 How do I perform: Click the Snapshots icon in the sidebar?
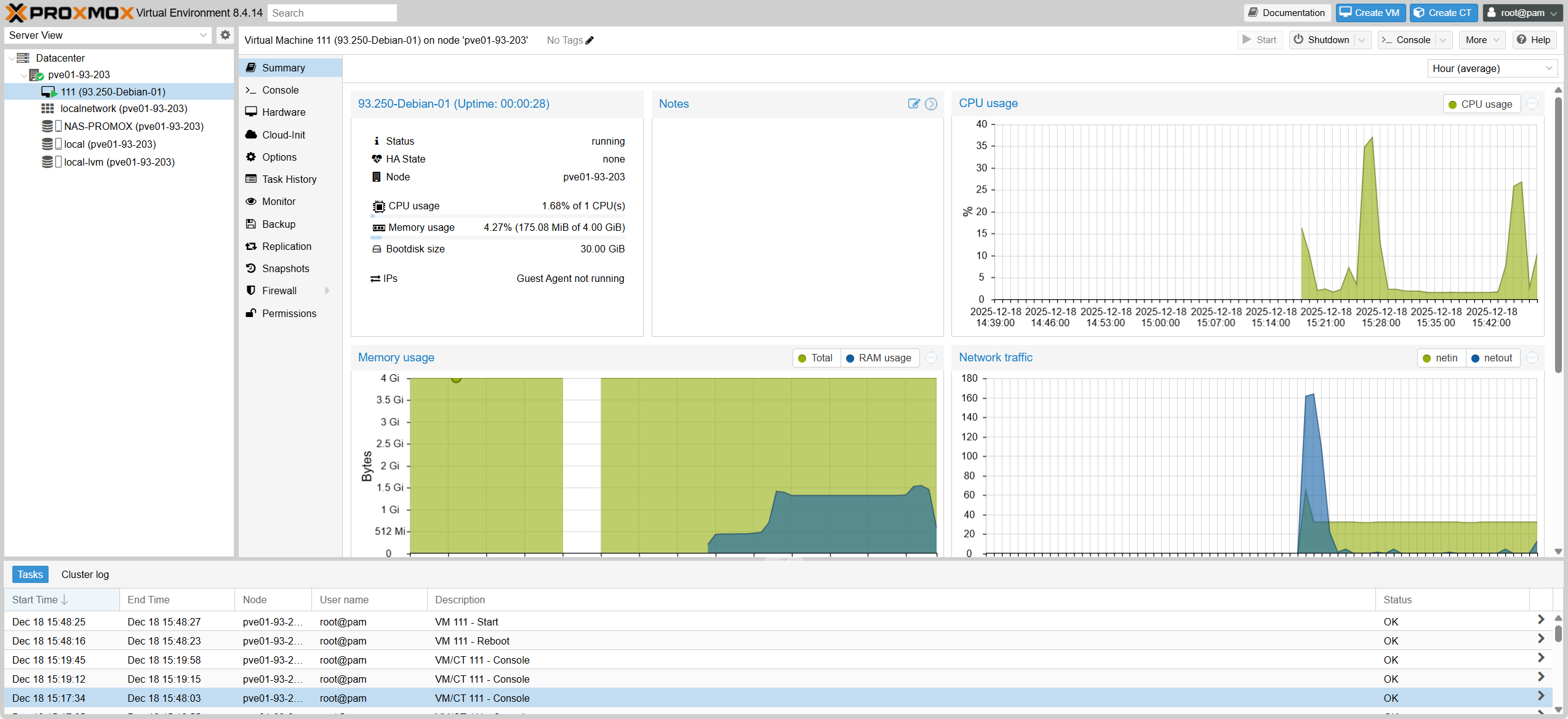(x=250, y=268)
